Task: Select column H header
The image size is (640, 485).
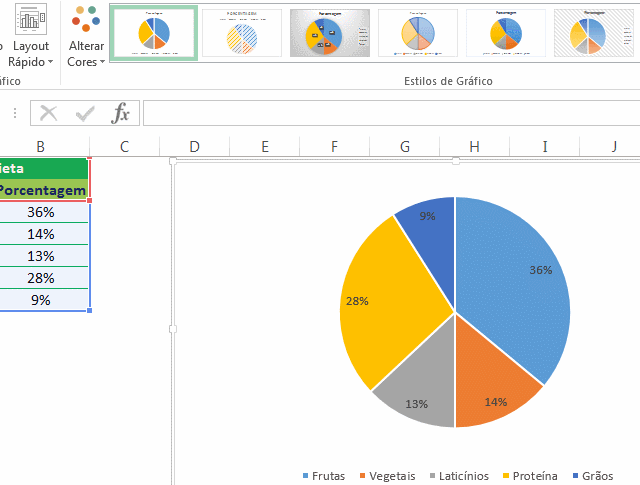Action: 474,147
